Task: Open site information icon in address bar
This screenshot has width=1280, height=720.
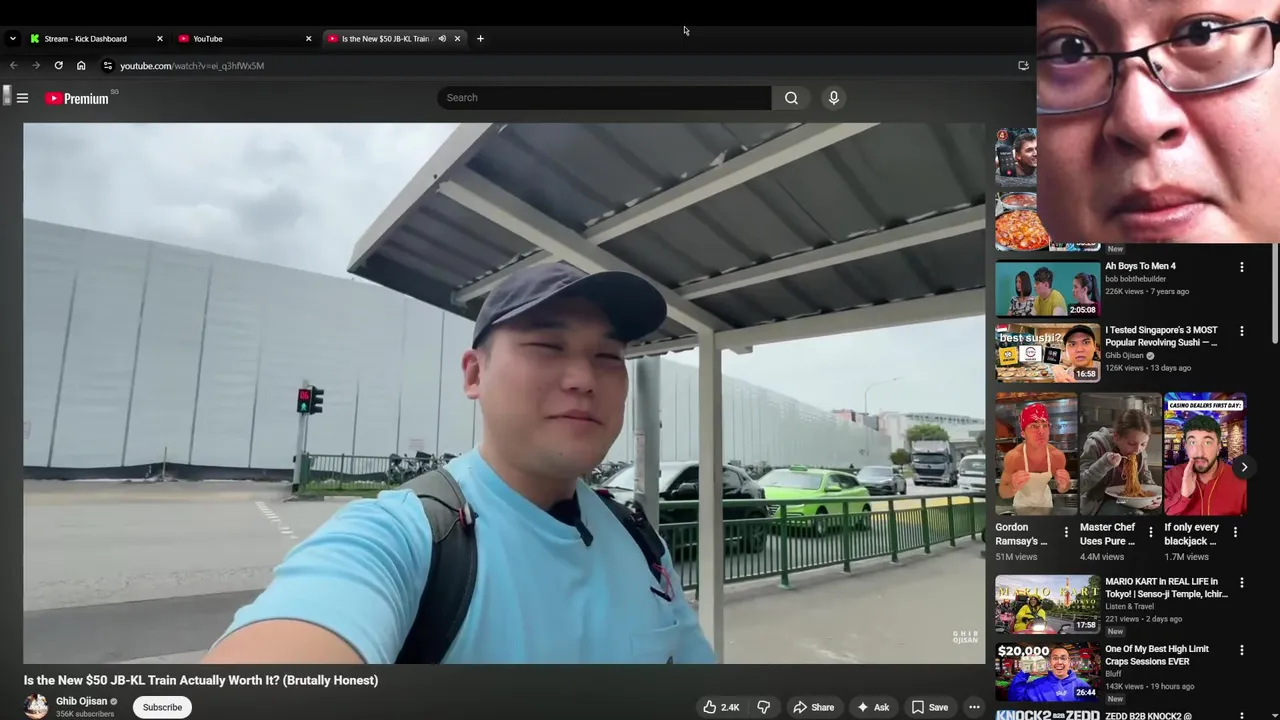Action: click(108, 66)
